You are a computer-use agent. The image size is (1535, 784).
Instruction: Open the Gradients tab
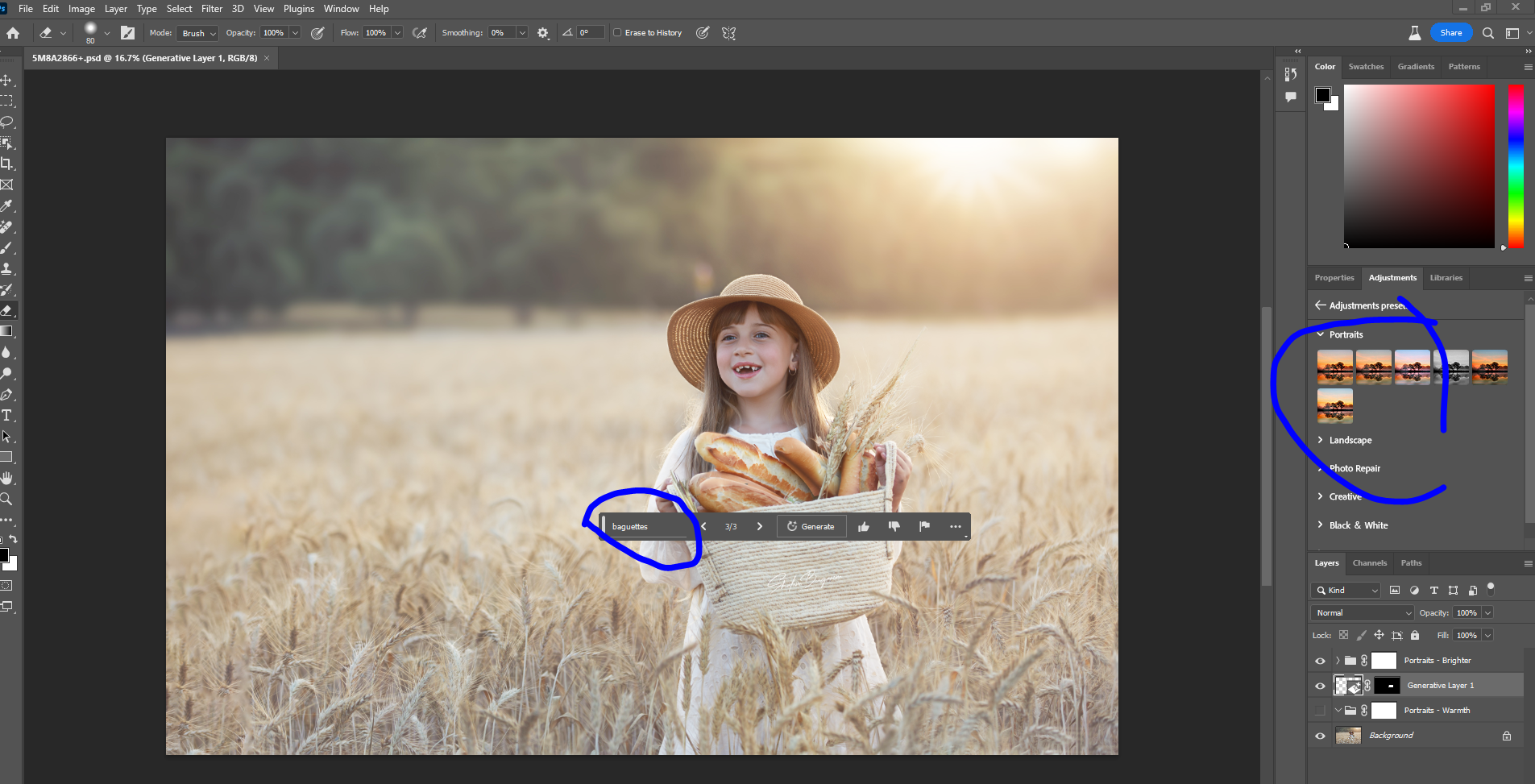pyautogui.click(x=1416, y=67)
